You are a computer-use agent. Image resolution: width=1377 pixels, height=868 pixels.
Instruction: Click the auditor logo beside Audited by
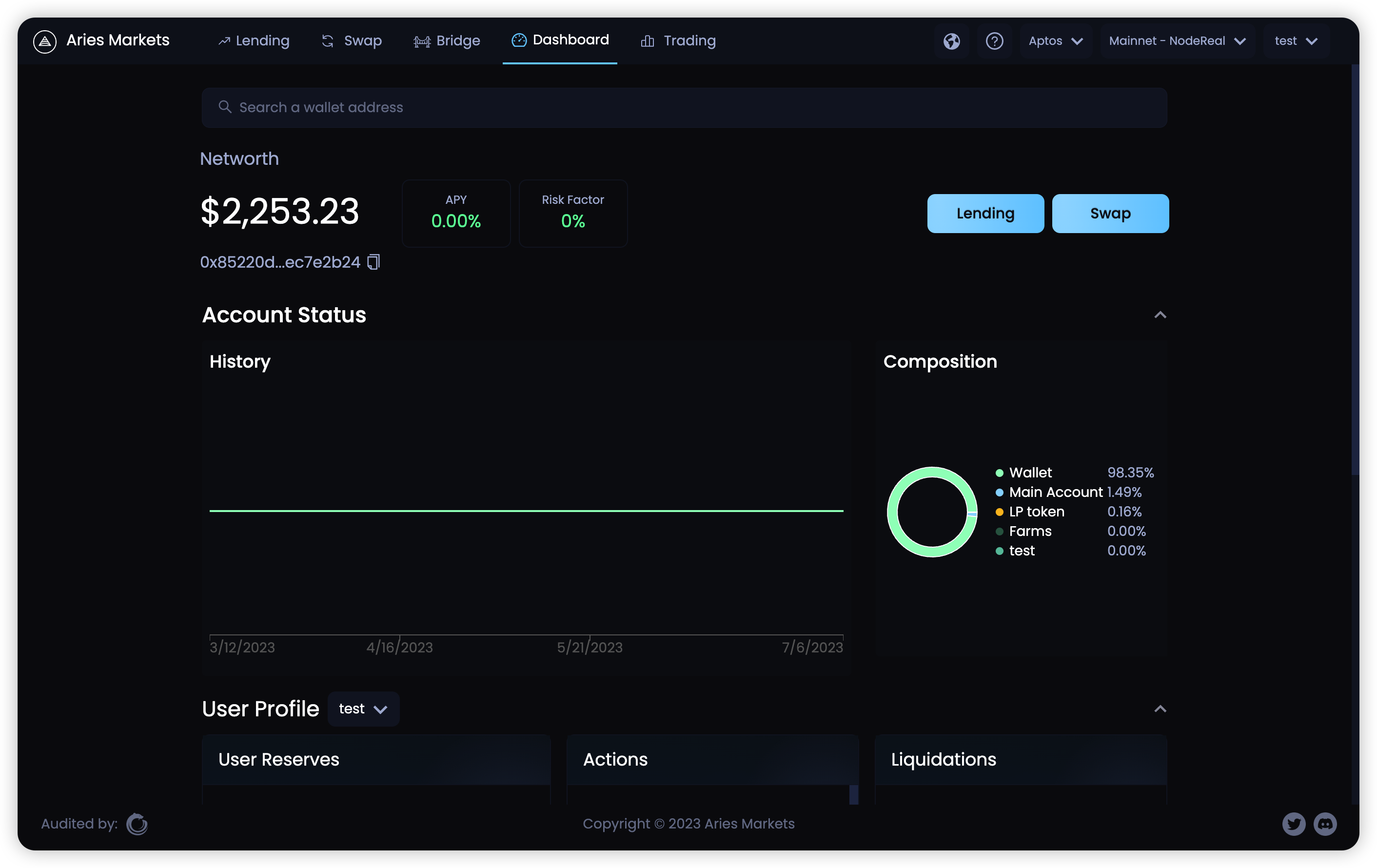point(137,824)
